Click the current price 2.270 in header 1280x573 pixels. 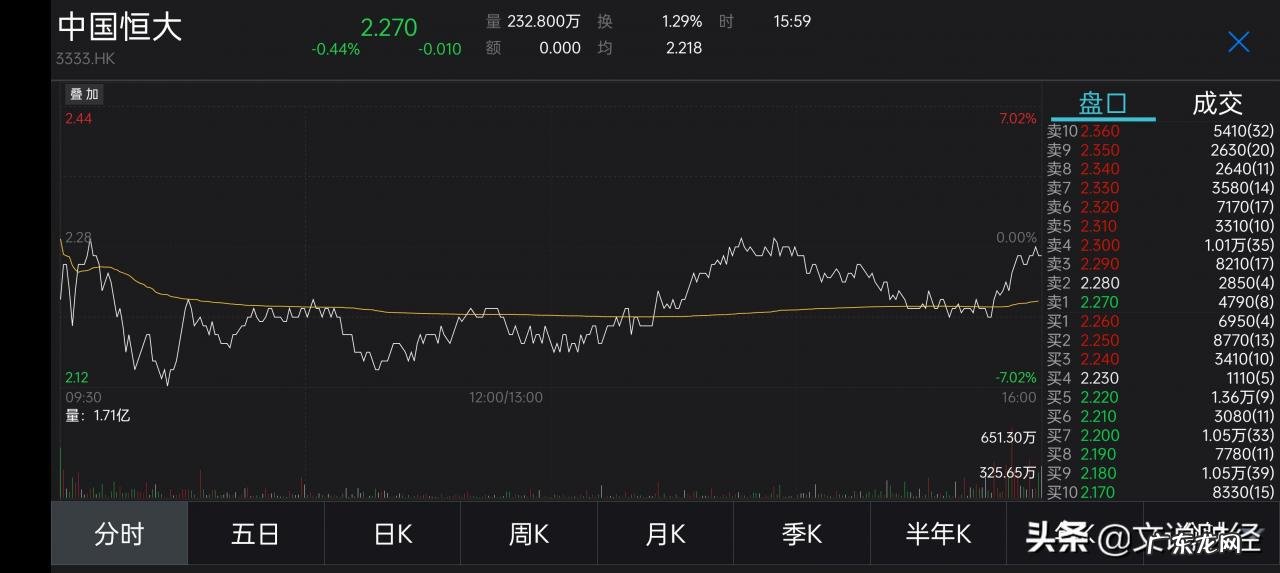389,27
